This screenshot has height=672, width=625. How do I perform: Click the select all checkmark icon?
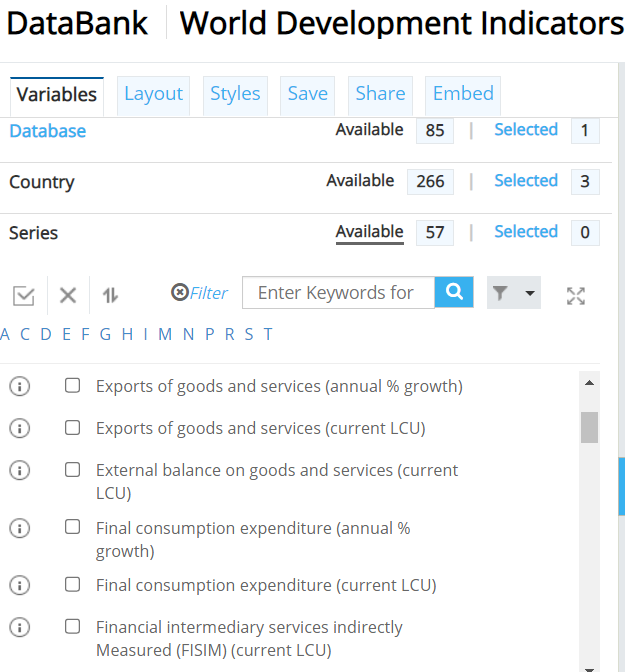tap(24, 295)
